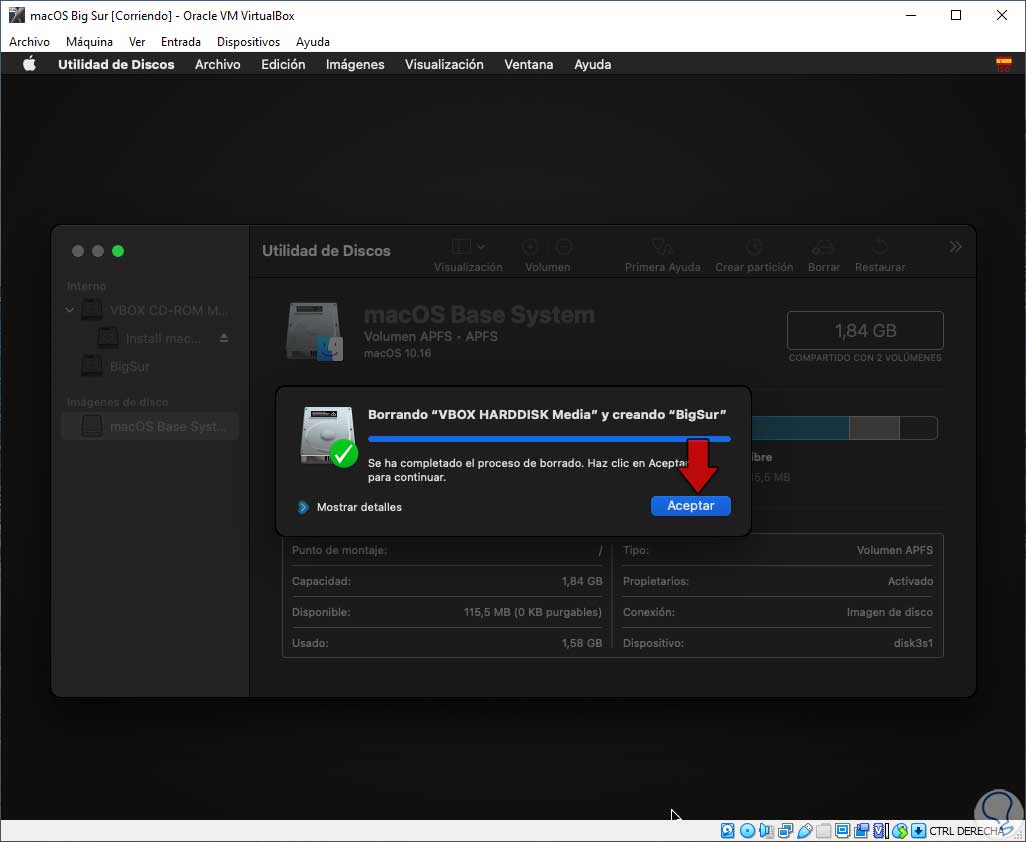Collapse the VBOX CD-ROM tree arrow
The image size is (1026, 842).
(69, 310)
